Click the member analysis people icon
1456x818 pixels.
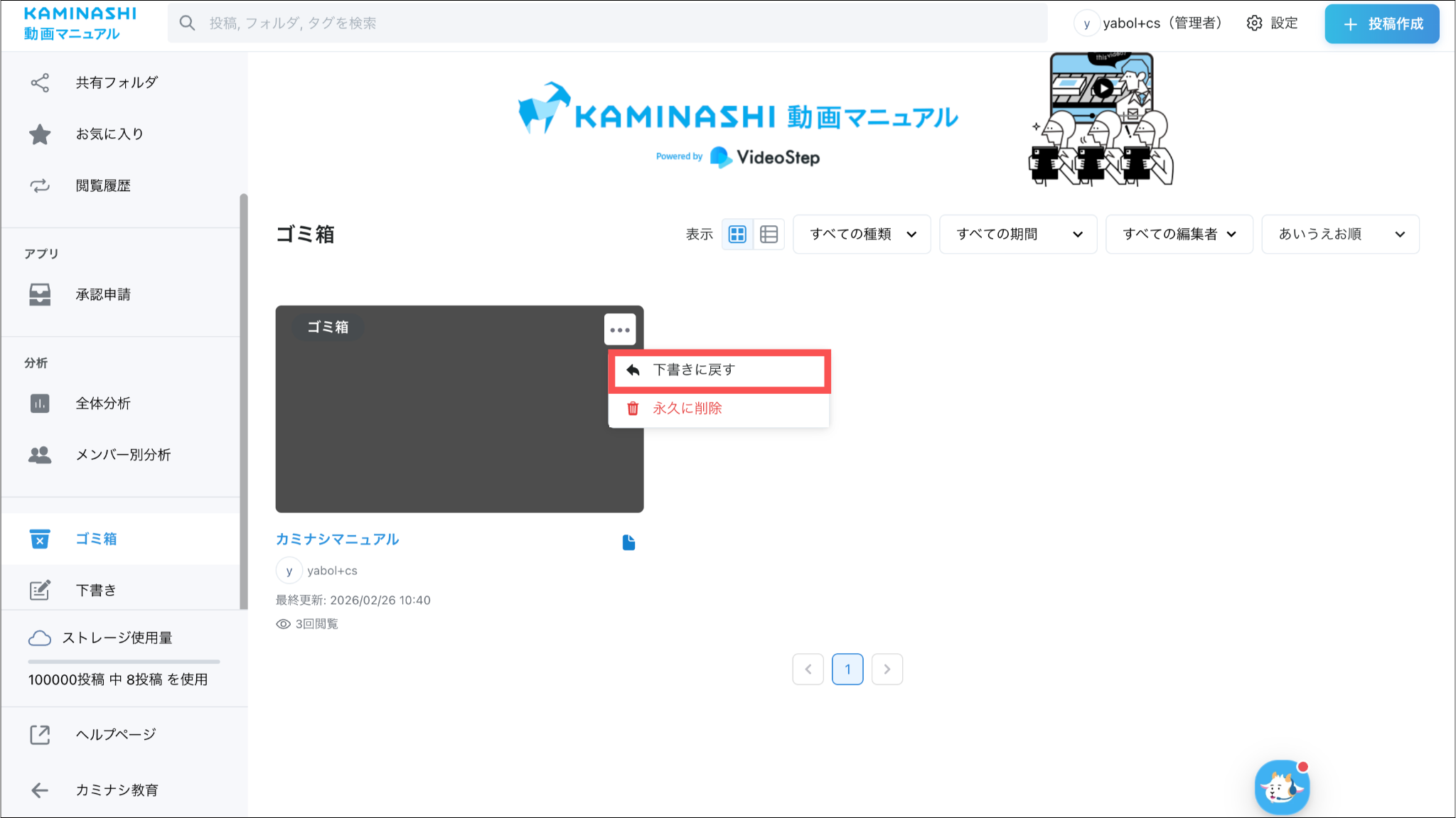[40, 455]
